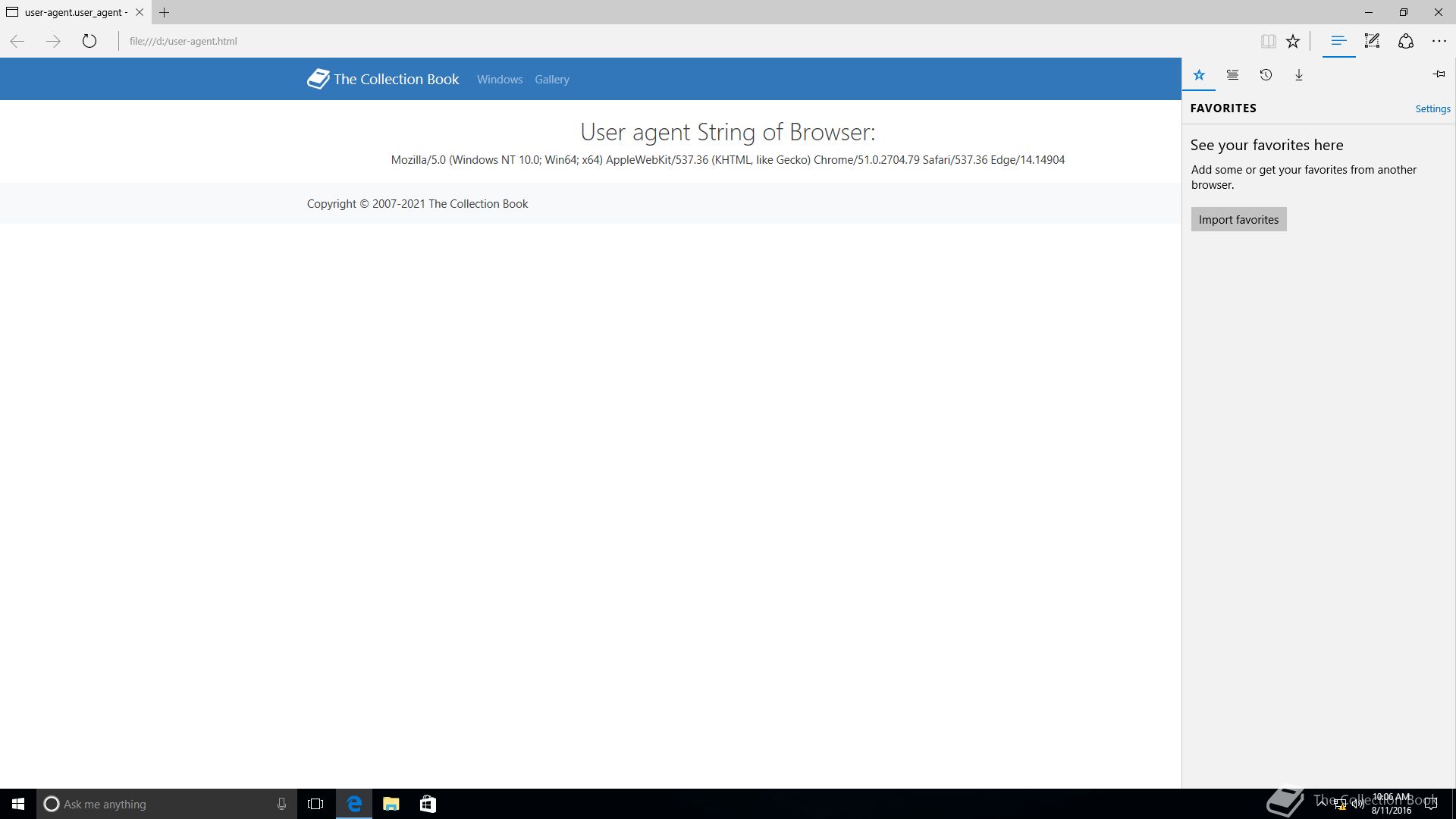Open Task View on taskbar
1456x819 pixels.
coord(315,804)
